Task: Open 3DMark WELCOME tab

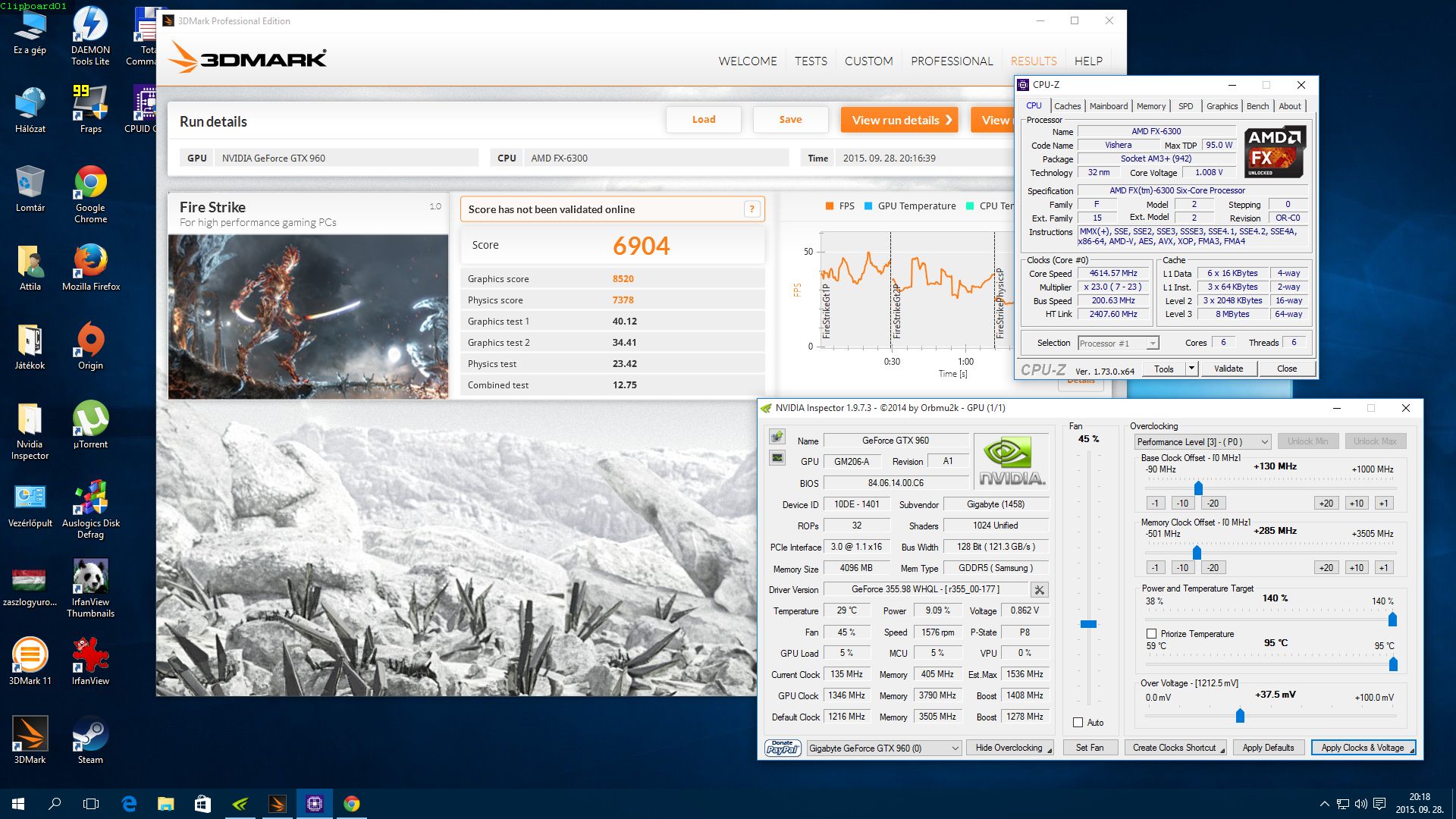Action: [x=748, y=61]
